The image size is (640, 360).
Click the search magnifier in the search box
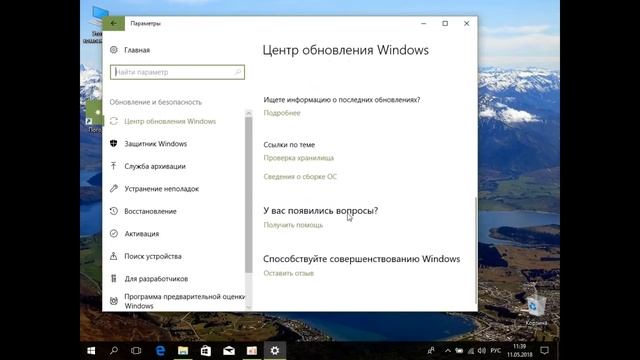point(238,72)
